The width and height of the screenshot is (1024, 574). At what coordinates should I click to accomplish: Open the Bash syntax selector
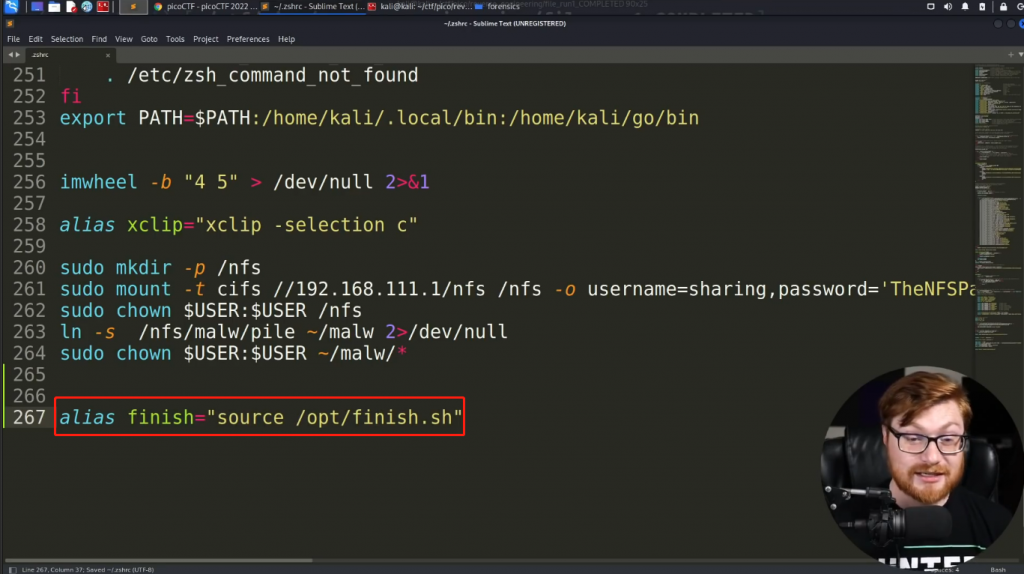[x=997, y=569]
